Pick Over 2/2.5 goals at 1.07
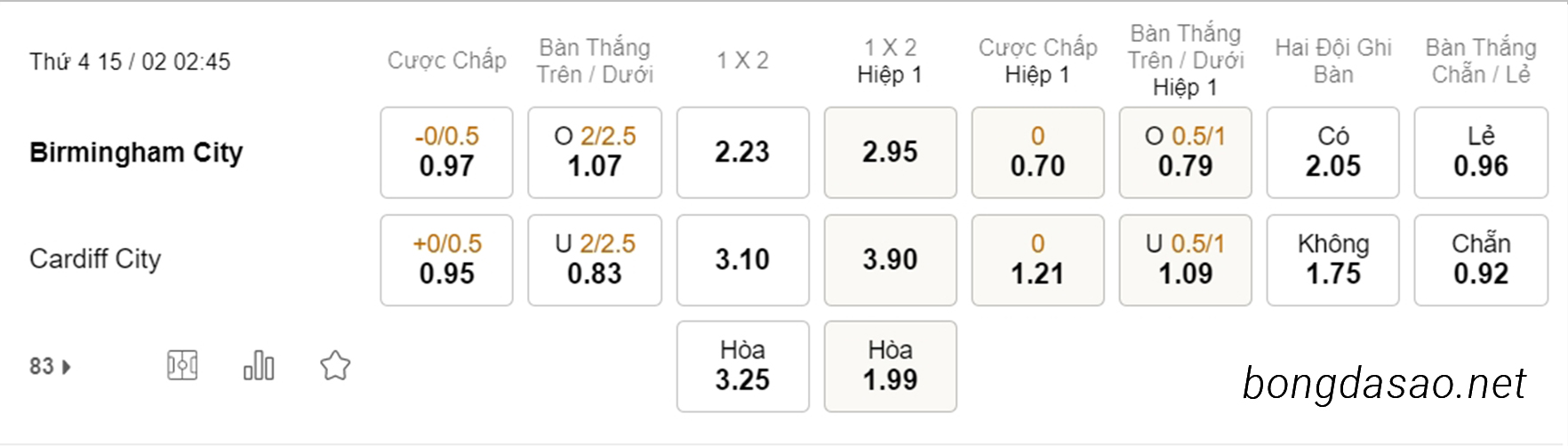This screenshot has width=1568, height=446. (595, 153)
